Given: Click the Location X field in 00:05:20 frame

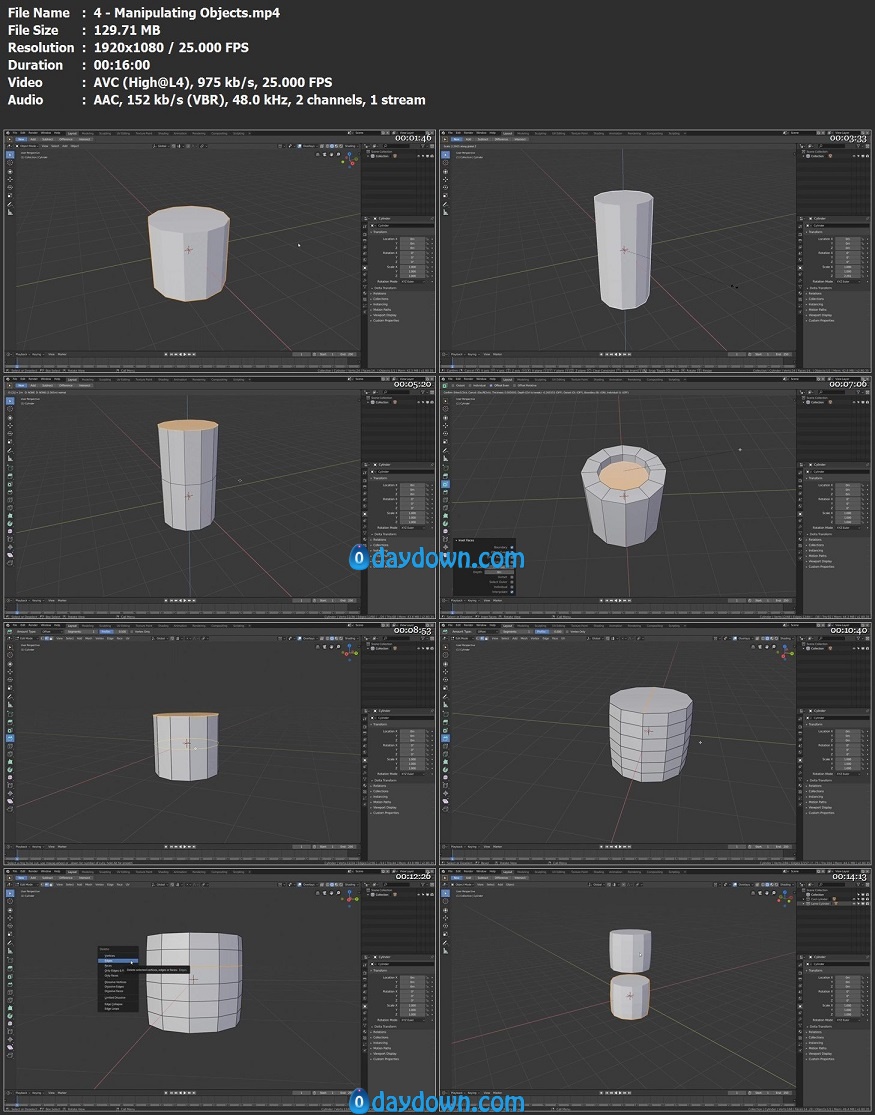Looking at the screenshot, I should (415, 485).
